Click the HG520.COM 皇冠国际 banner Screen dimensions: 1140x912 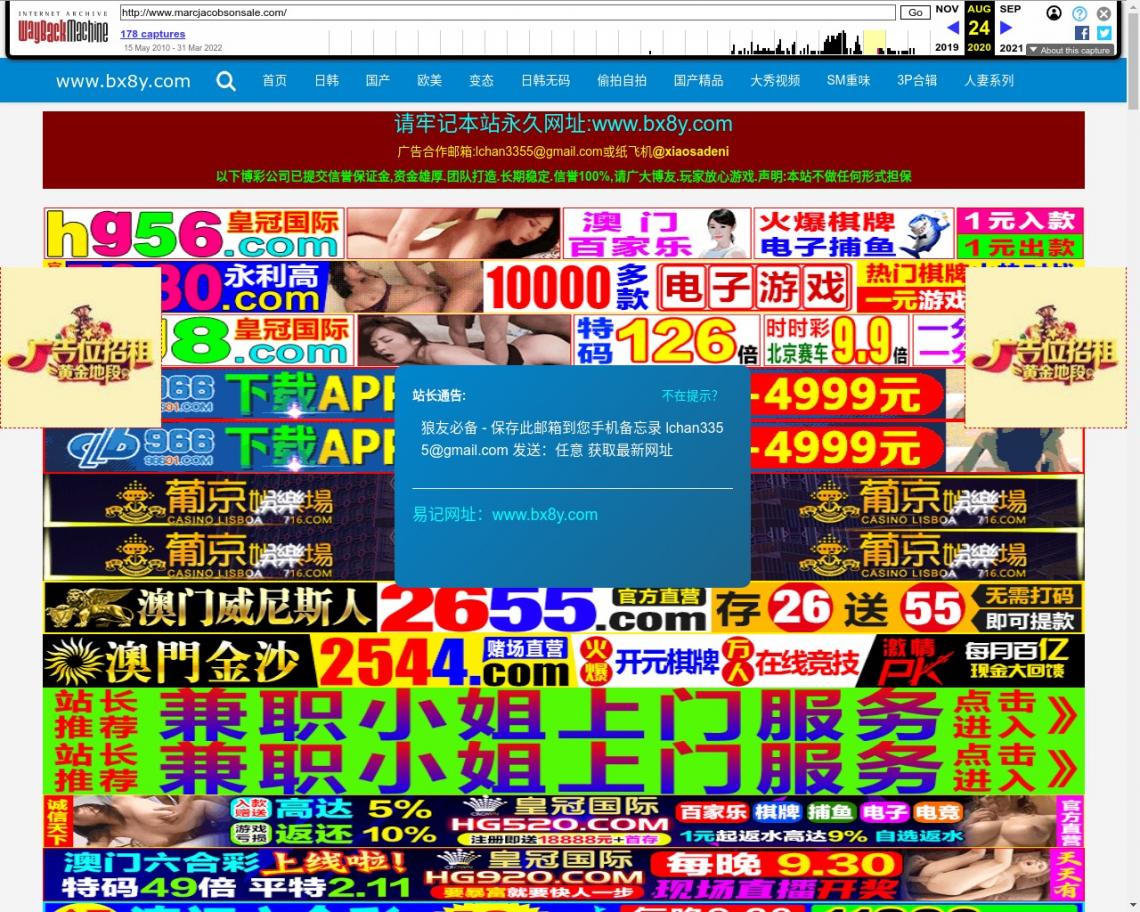pos(563,821)
